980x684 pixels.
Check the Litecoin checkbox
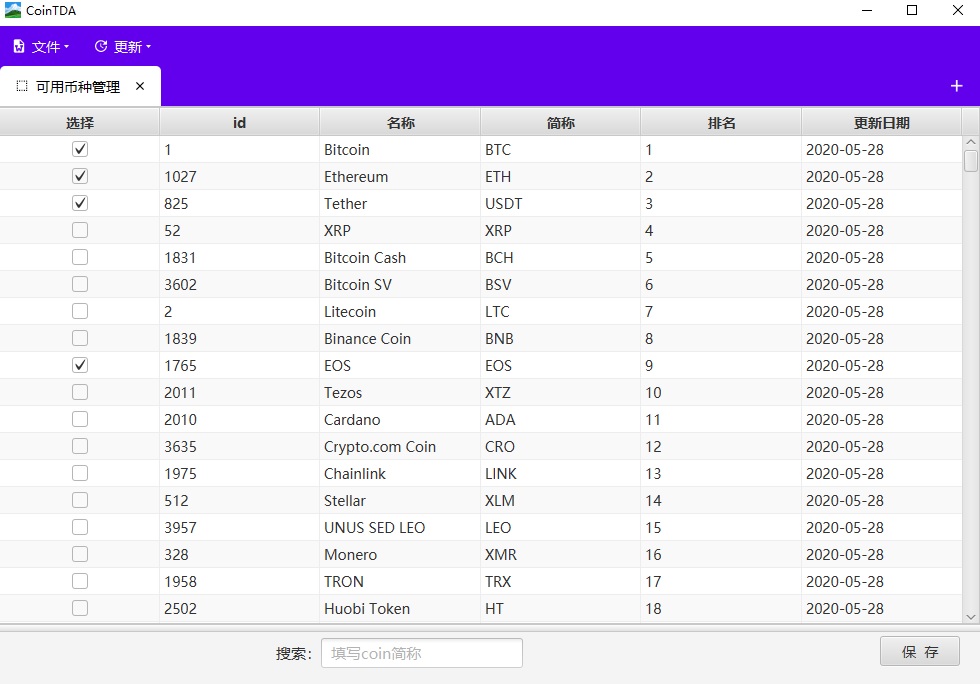click(x=80, y=311)
